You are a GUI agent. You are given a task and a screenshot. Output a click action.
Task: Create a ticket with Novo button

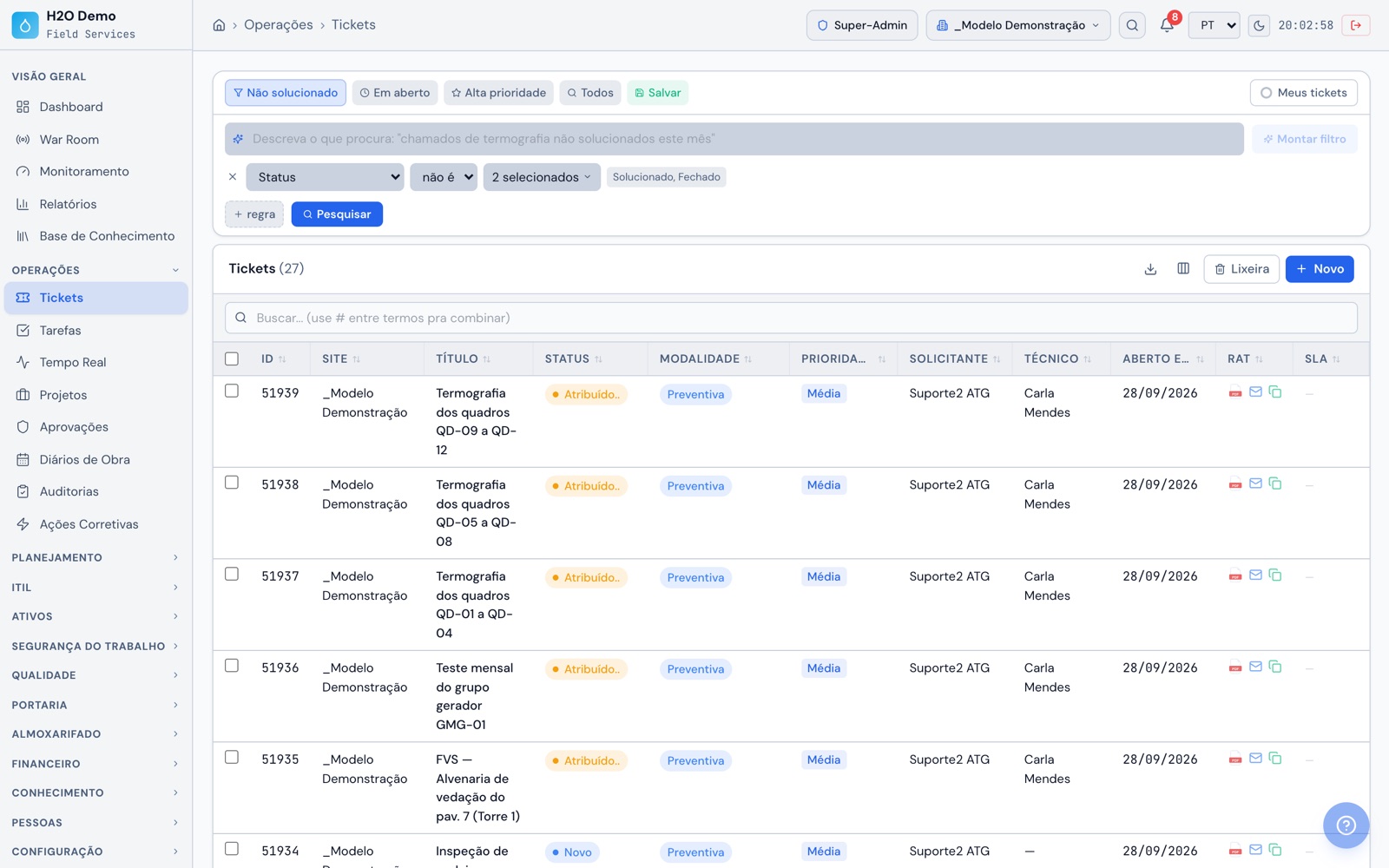(x=1320, y=269)
